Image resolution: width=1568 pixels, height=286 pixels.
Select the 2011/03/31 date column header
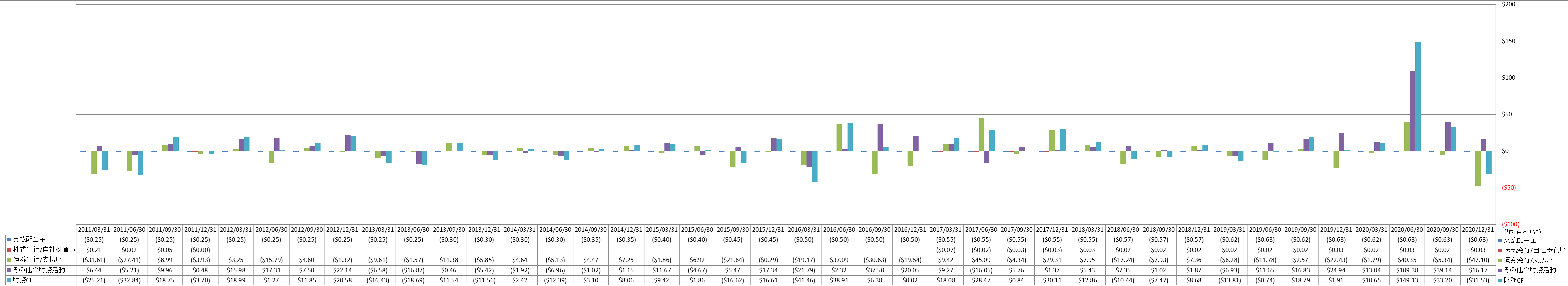[94, 230]
